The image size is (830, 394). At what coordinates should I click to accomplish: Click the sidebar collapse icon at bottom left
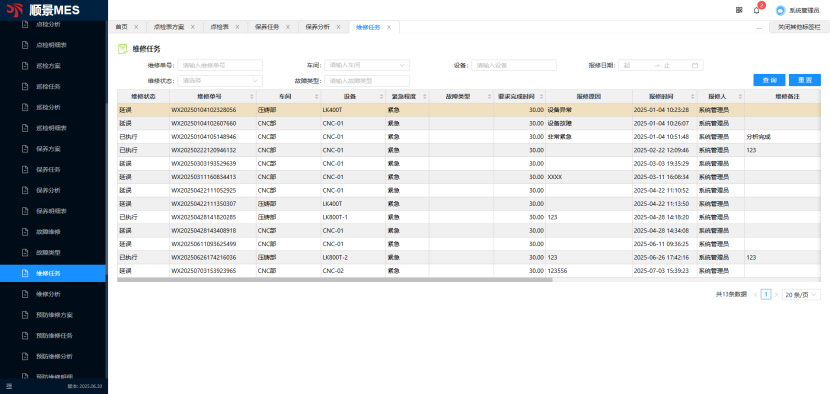(9, 386)
